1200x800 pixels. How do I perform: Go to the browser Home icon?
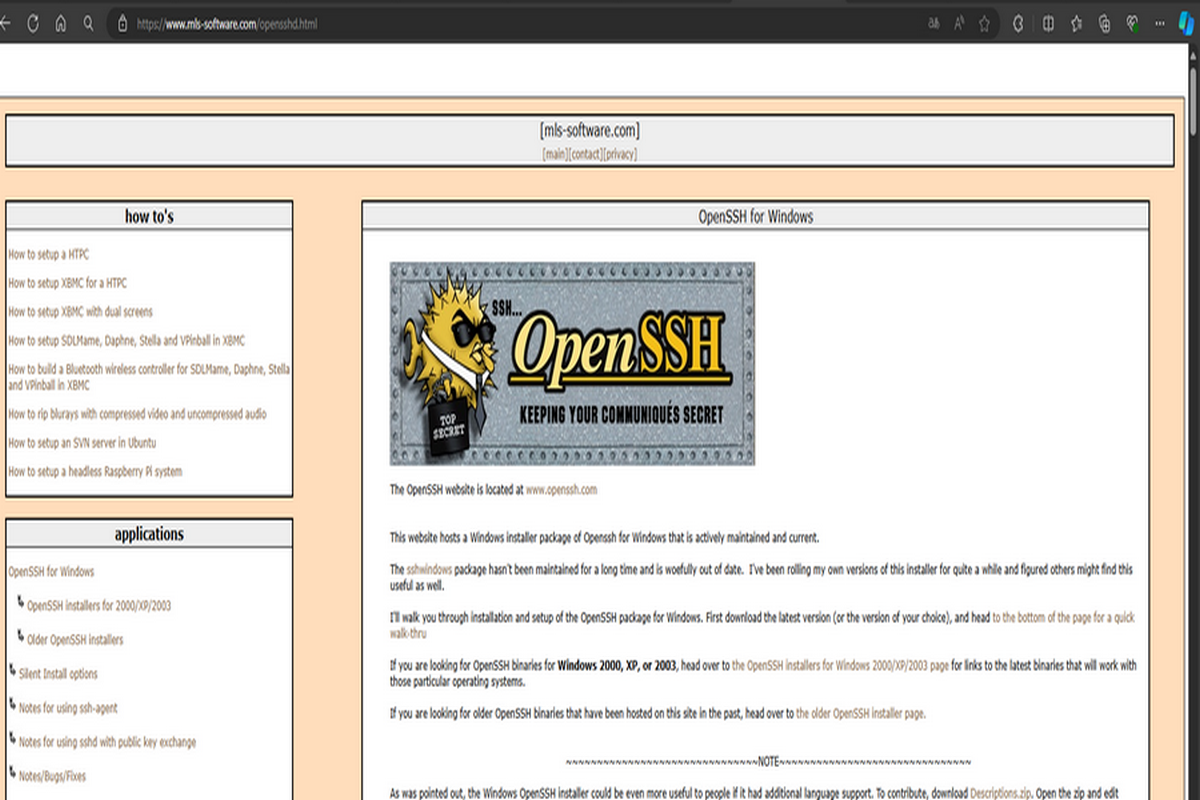click(x=61, y=23)
